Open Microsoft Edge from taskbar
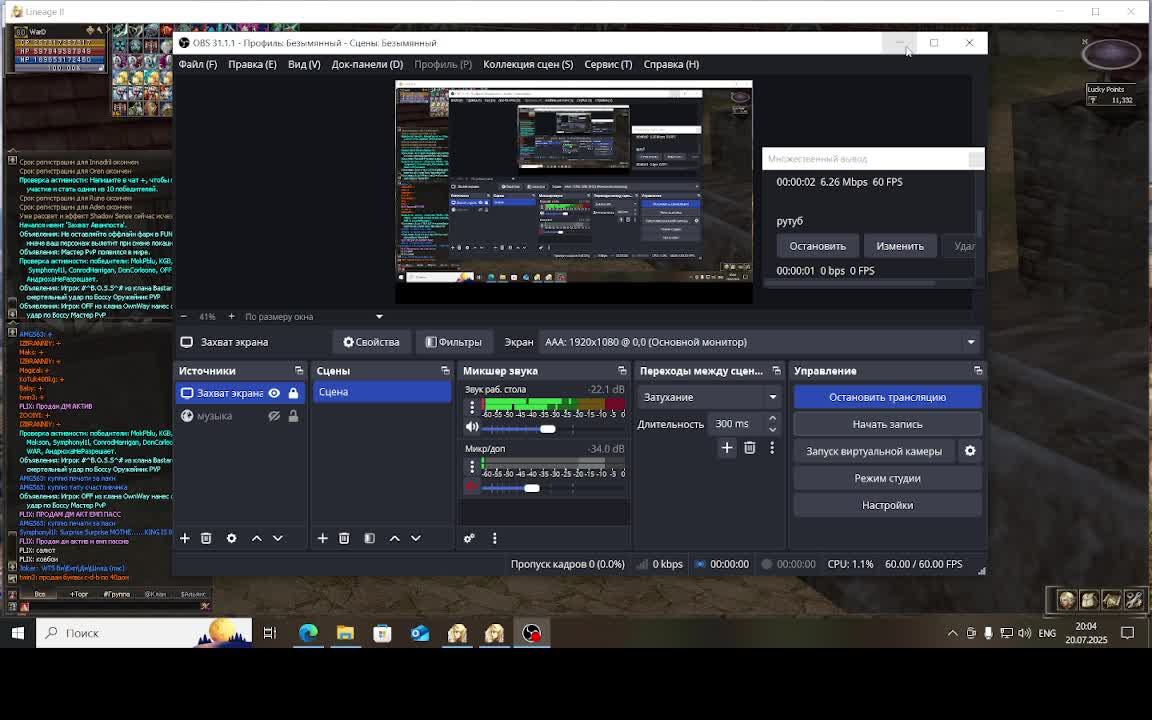 [308, 633]
